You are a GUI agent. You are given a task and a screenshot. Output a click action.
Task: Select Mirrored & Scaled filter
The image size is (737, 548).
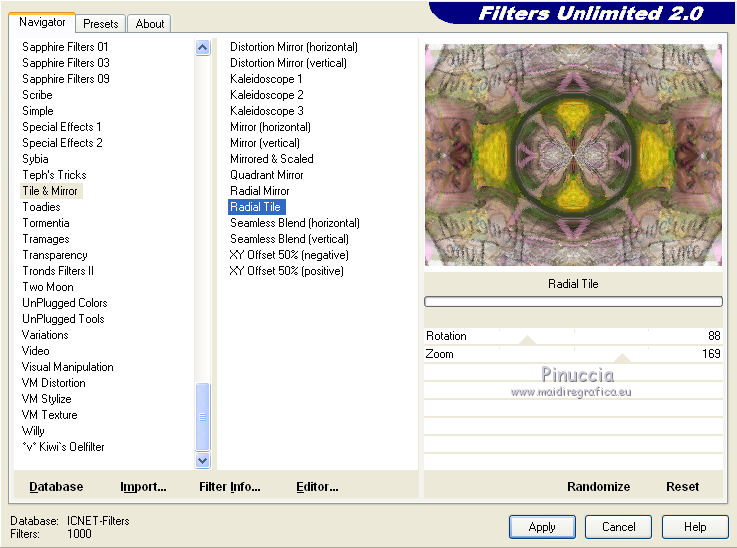pyautogui.click(x=272, y=159)
